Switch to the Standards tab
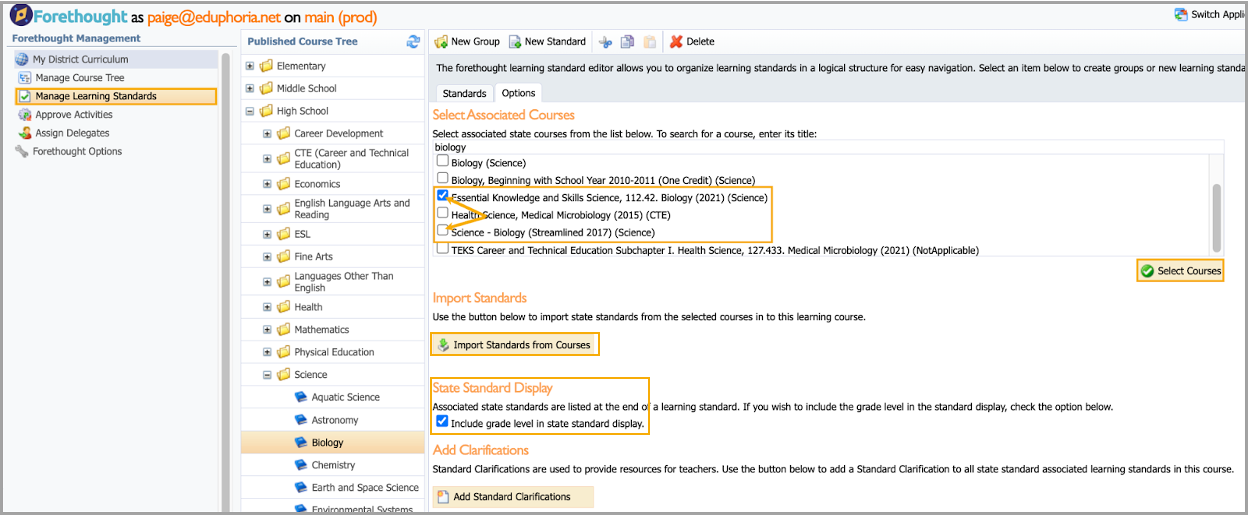 [x=464, y=93]
